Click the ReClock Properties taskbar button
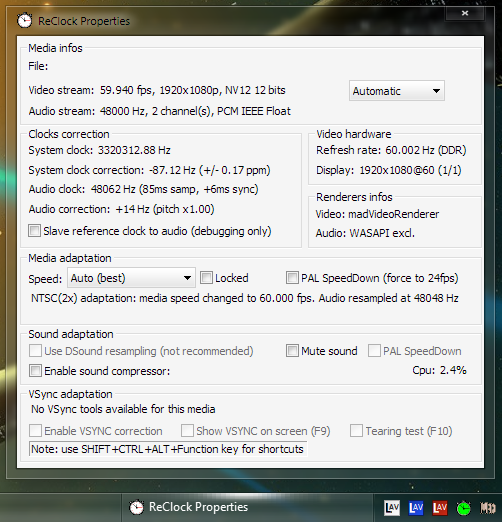 [247, 507]
